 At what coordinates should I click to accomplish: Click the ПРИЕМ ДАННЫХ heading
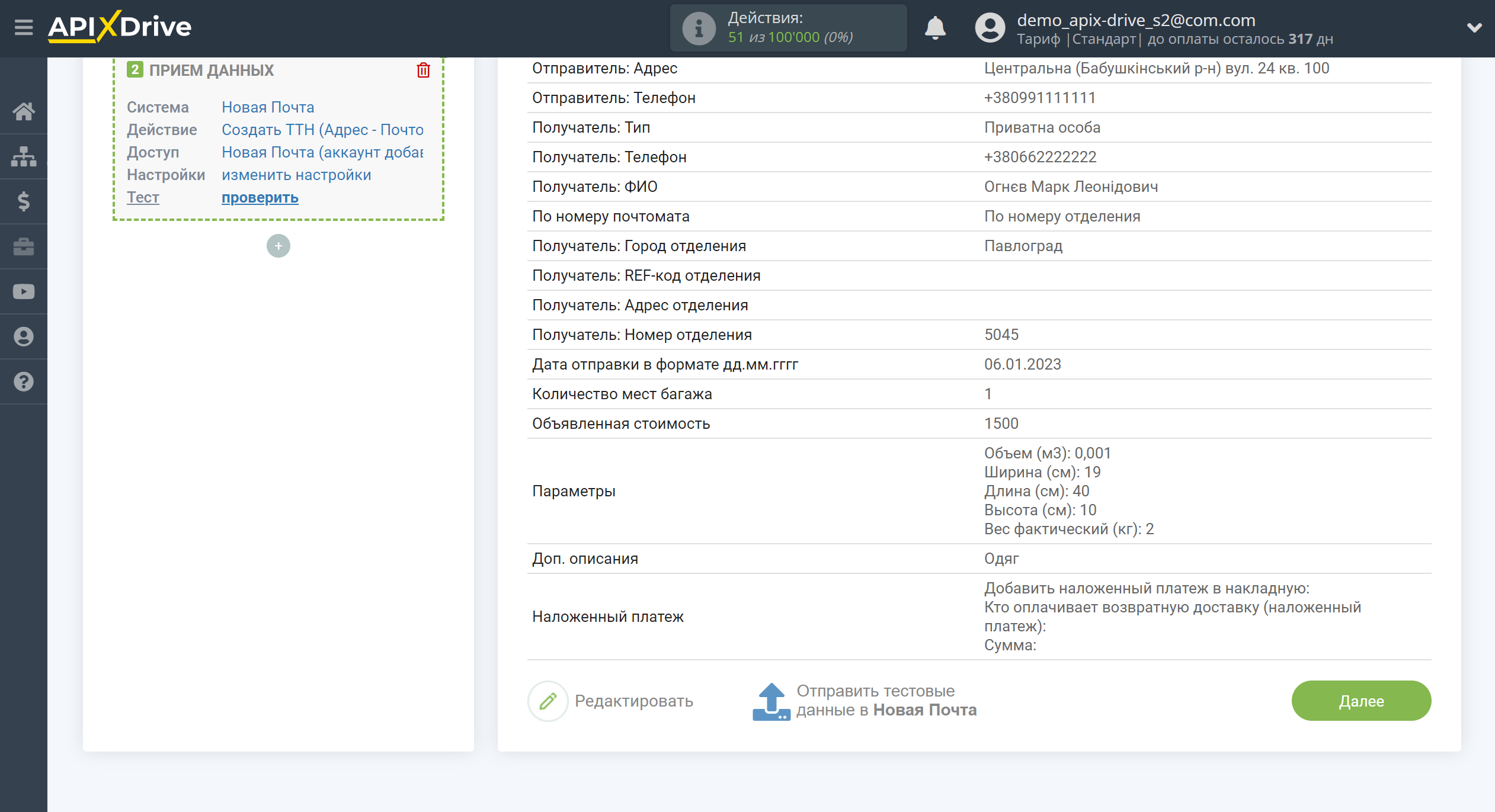click(212, 70)
